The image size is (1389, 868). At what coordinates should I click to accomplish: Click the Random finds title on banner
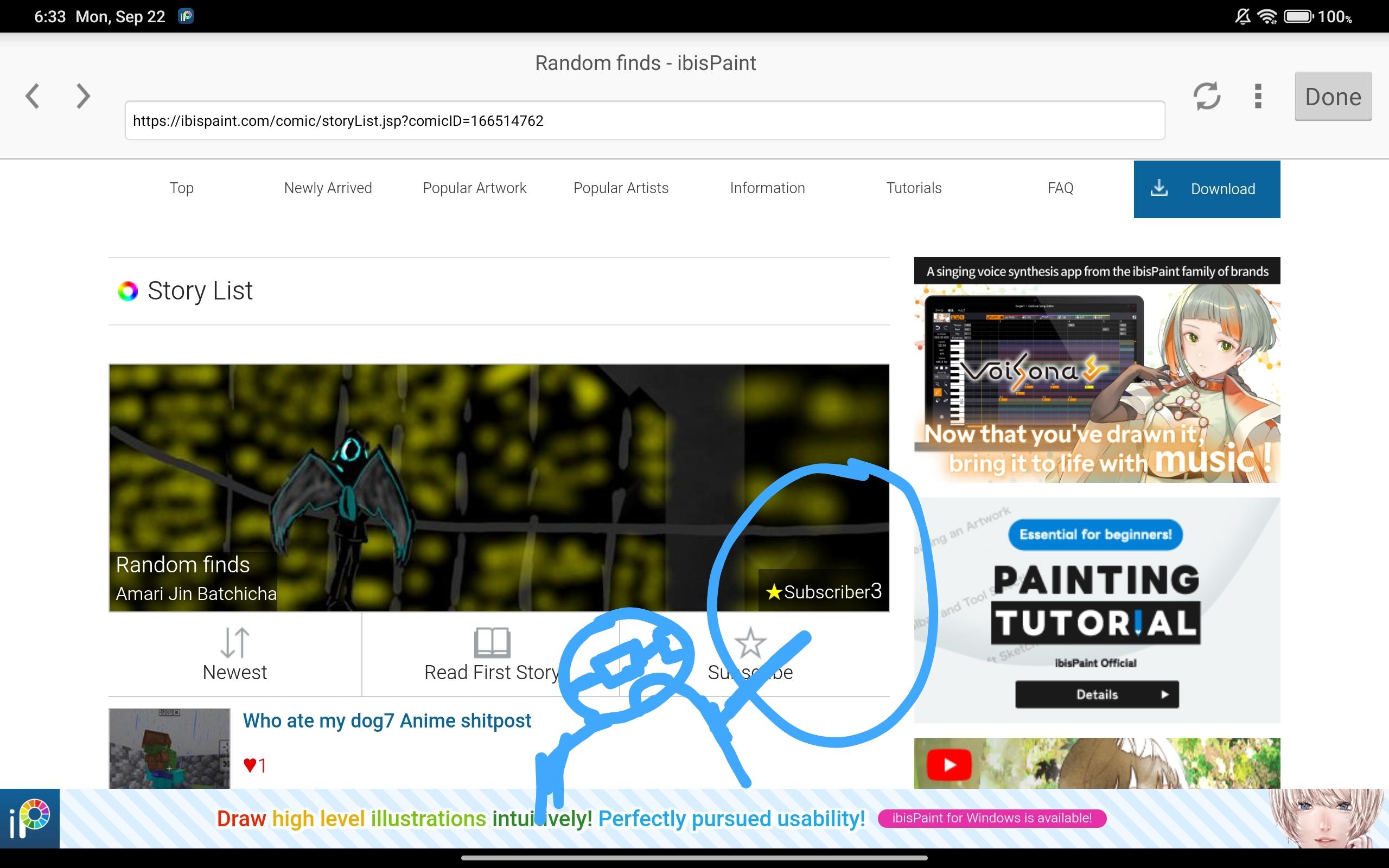click(x=182, y=565)
